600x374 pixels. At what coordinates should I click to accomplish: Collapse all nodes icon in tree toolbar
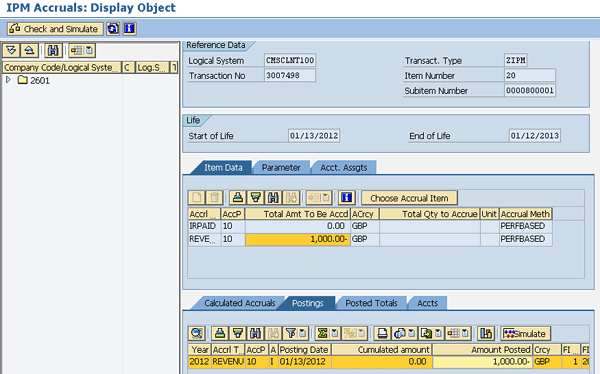pyautogui.click(x=29, y=50)
